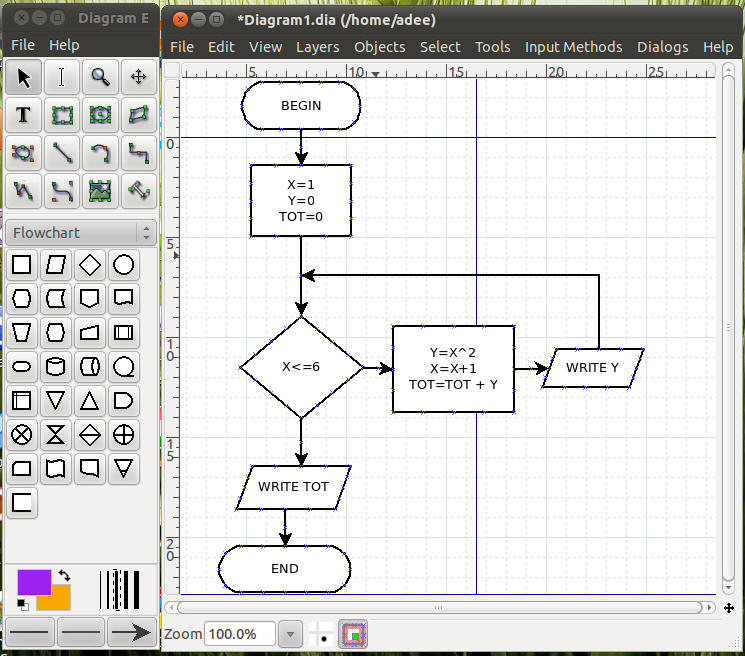Pick flowchart Connector circle shape

(124, 265)
